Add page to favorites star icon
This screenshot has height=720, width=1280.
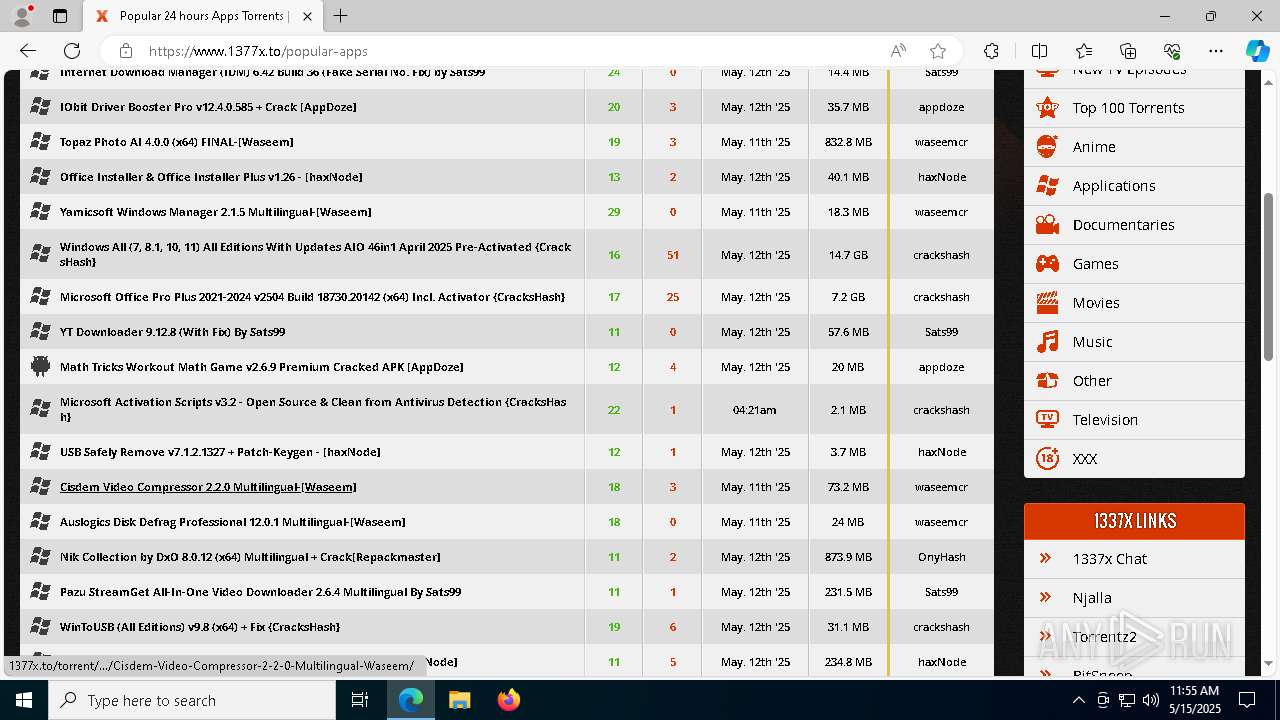(938, 51)
